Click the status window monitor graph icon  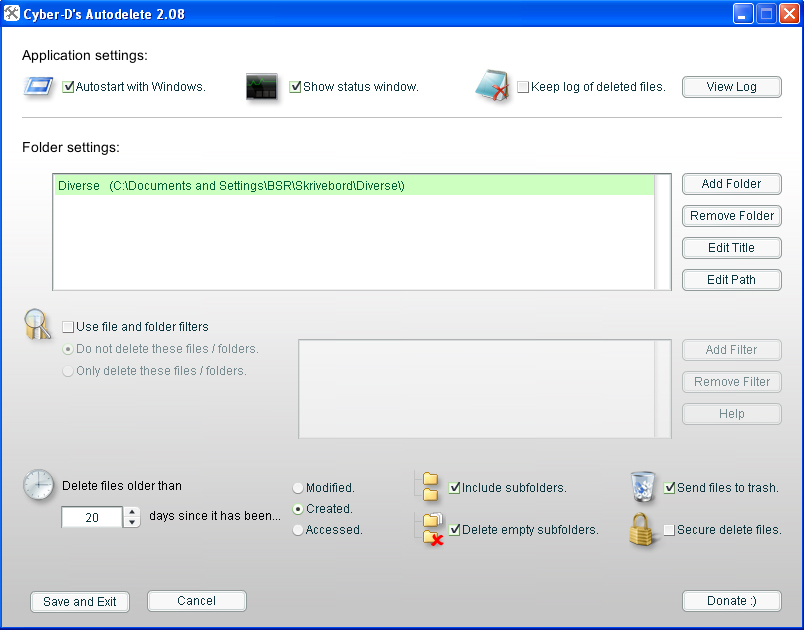(x=262, y=87)
